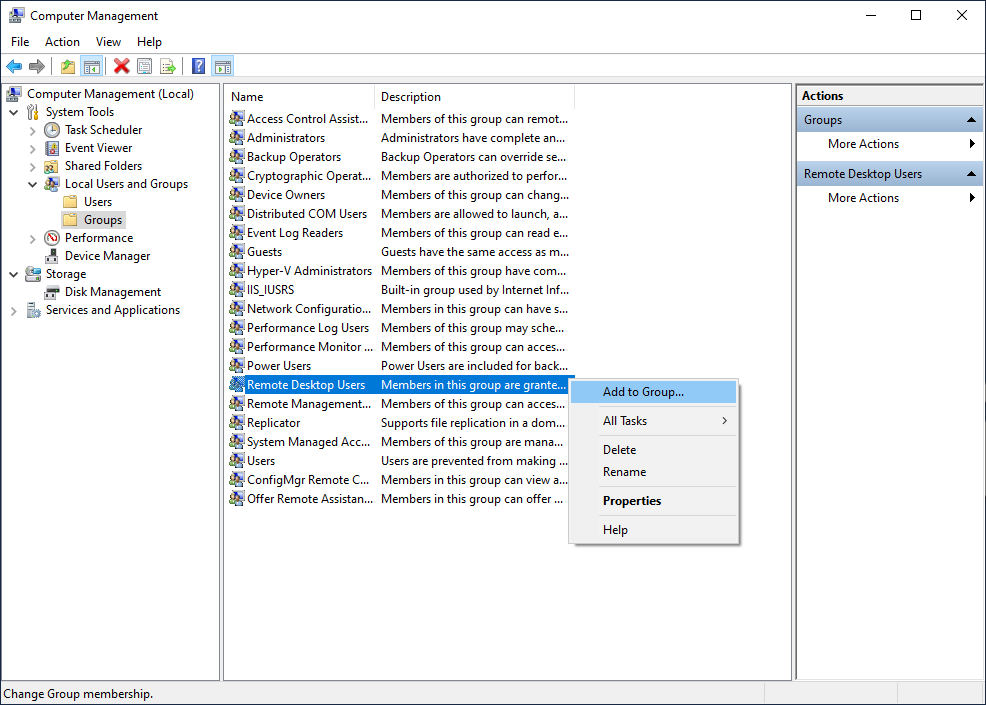Click the Performance icon in tree
The width and height of the screenshot is (986, 705).
tap(52, 238)
